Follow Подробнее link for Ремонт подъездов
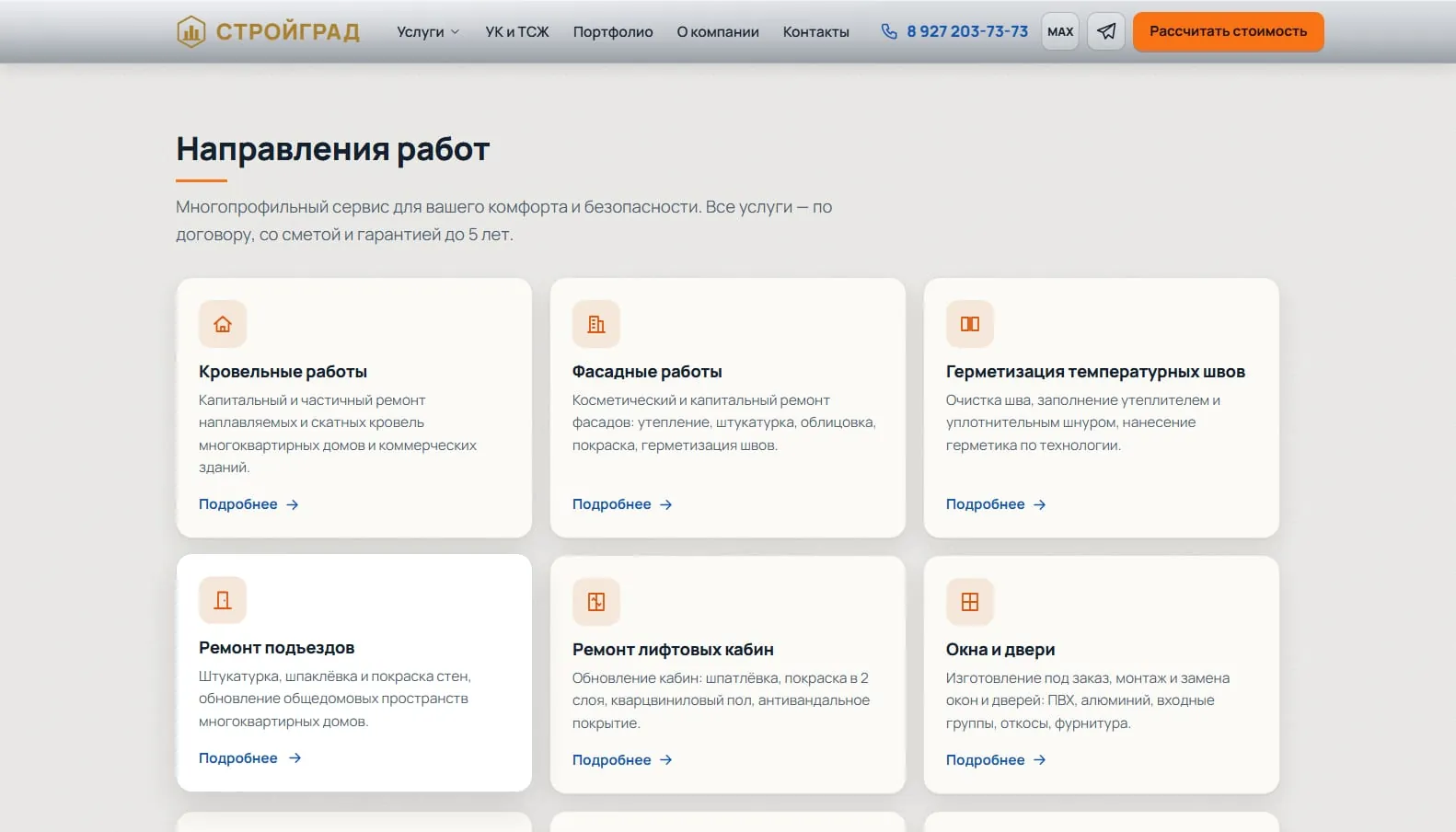 click(250, 758)
